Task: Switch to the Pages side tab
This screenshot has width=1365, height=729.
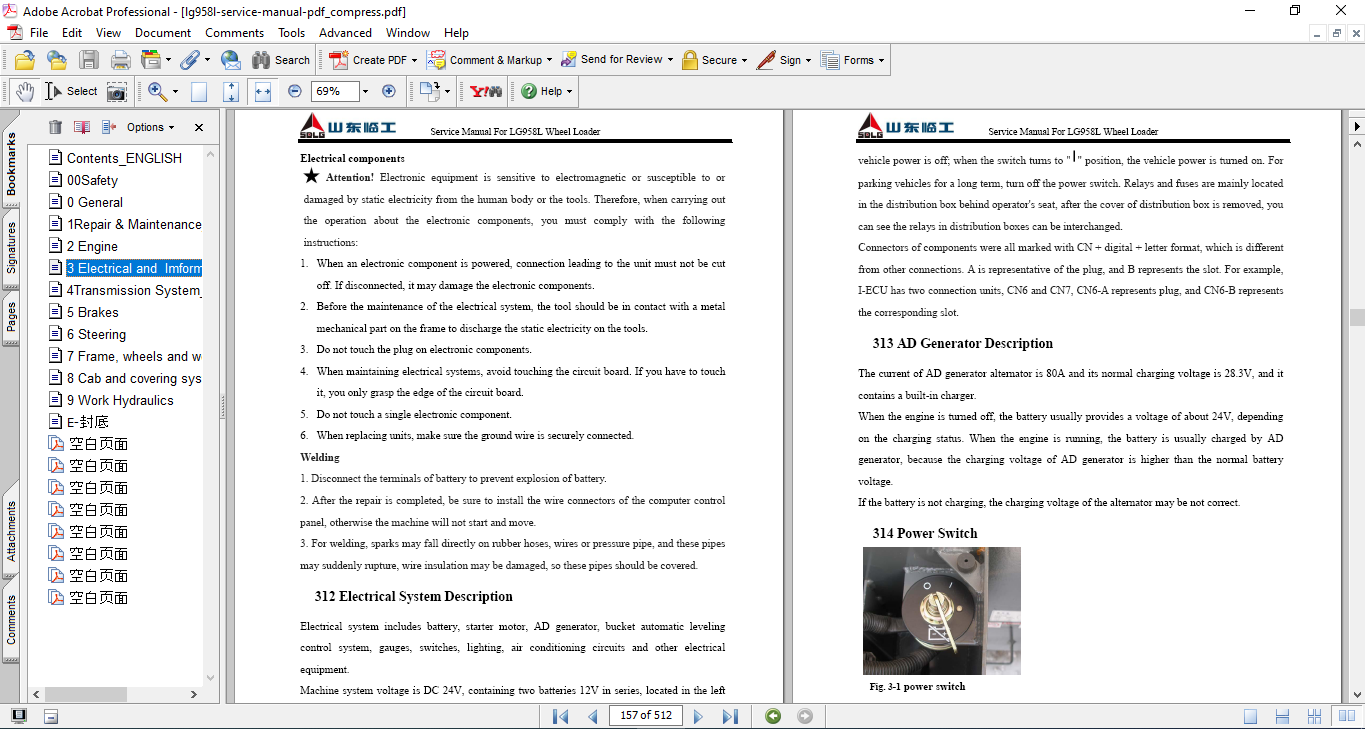Action: 11,317
